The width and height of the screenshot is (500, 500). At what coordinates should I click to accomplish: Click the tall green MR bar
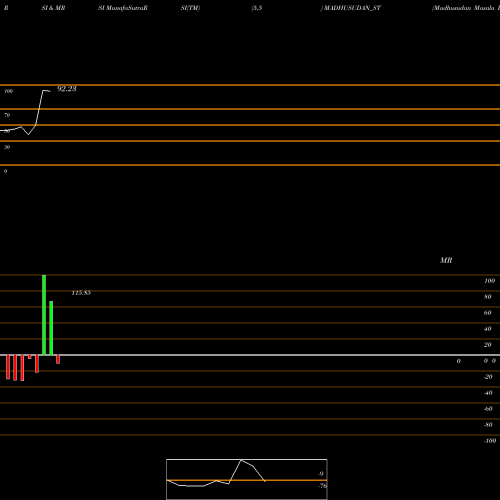[x=44, y=315]
